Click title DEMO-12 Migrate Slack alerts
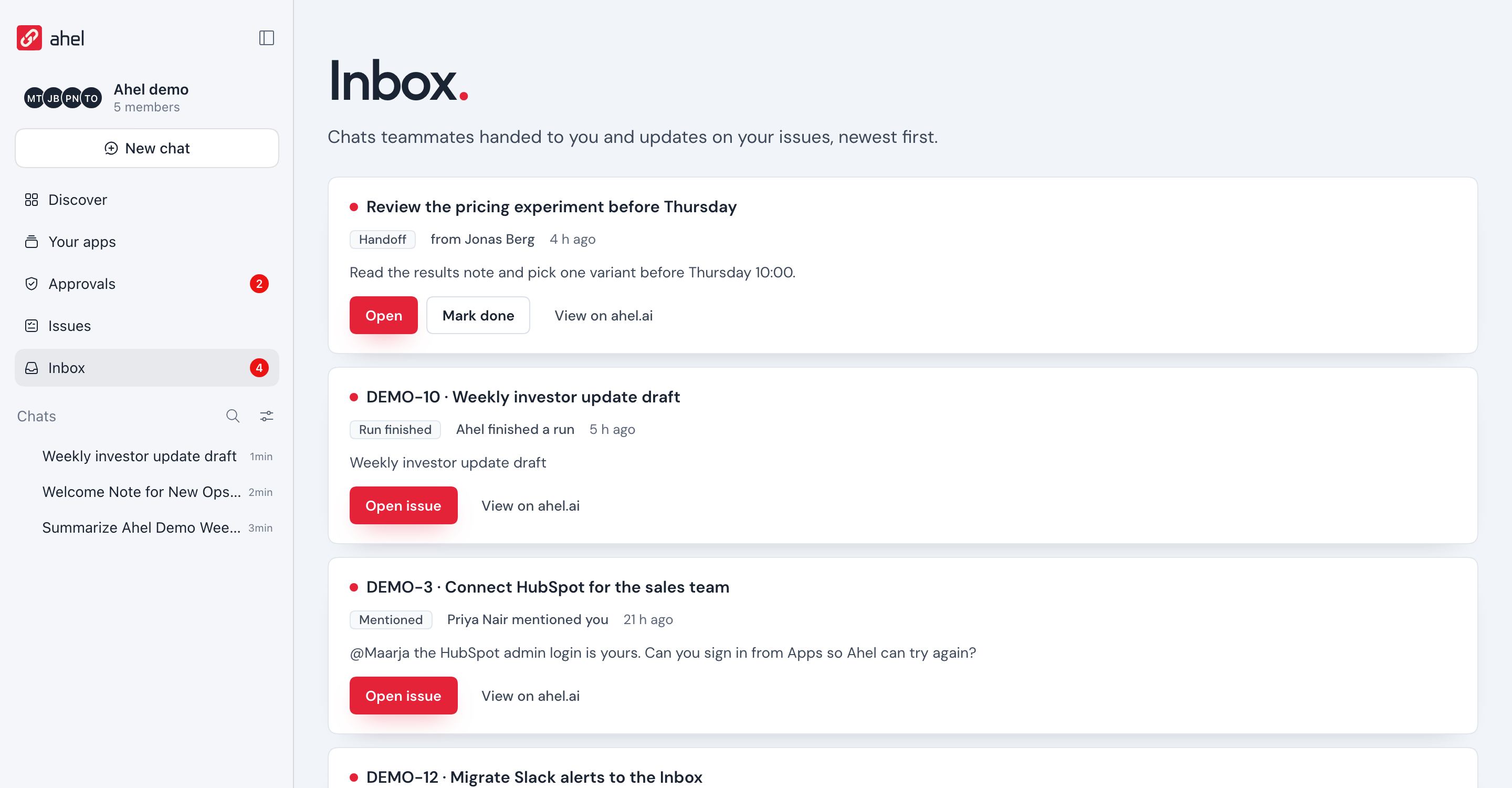The height and width of the screenshot is (788, 1512). tap(534, 777)
